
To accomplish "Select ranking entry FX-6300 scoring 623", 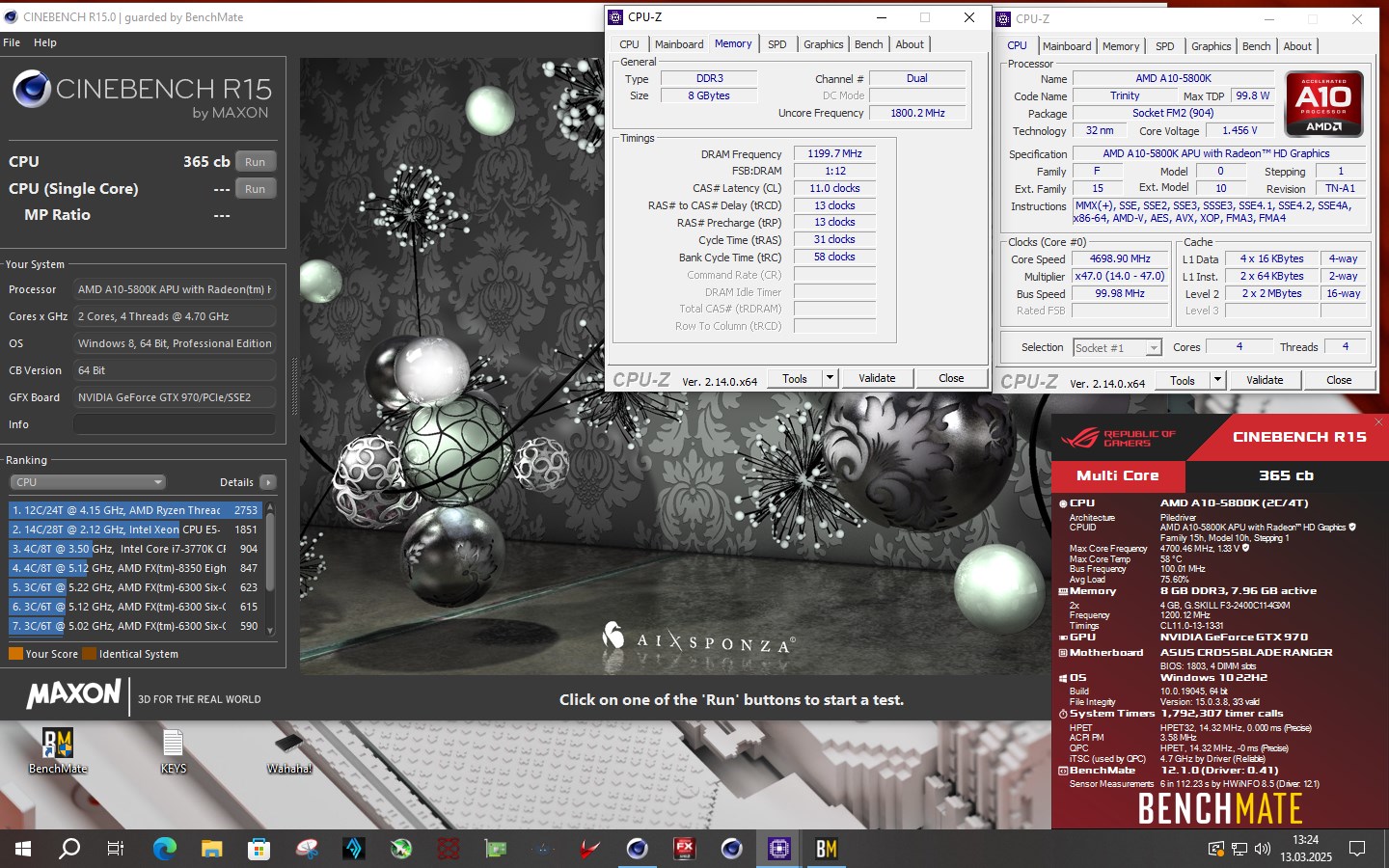I will 136,587.
